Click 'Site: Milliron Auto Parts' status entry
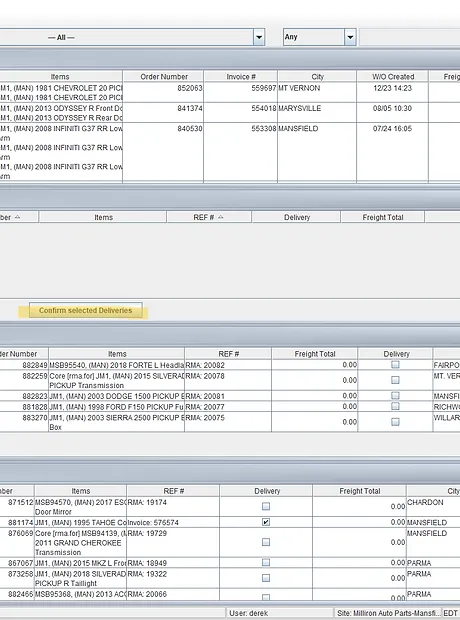Image resolution: width=460 pixels, height=620 pixels. 388,613
